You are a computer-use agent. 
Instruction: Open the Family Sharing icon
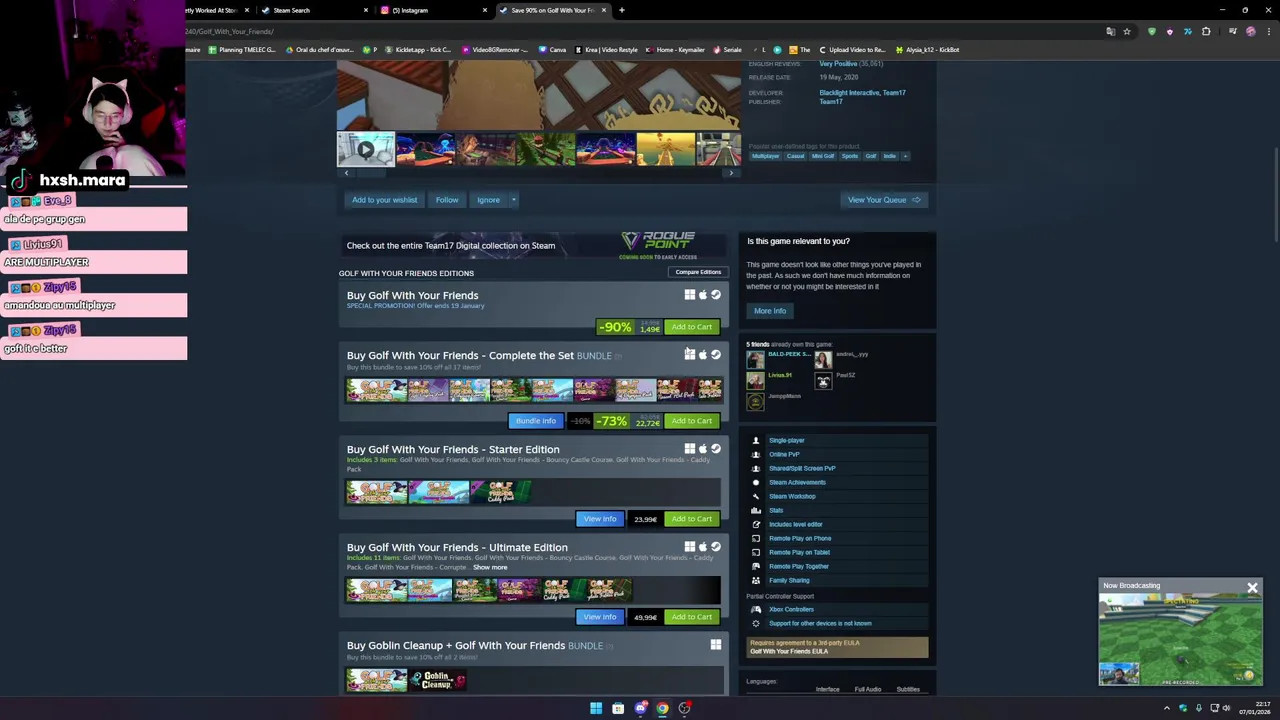pyautogui.click(x=756, y=580)
